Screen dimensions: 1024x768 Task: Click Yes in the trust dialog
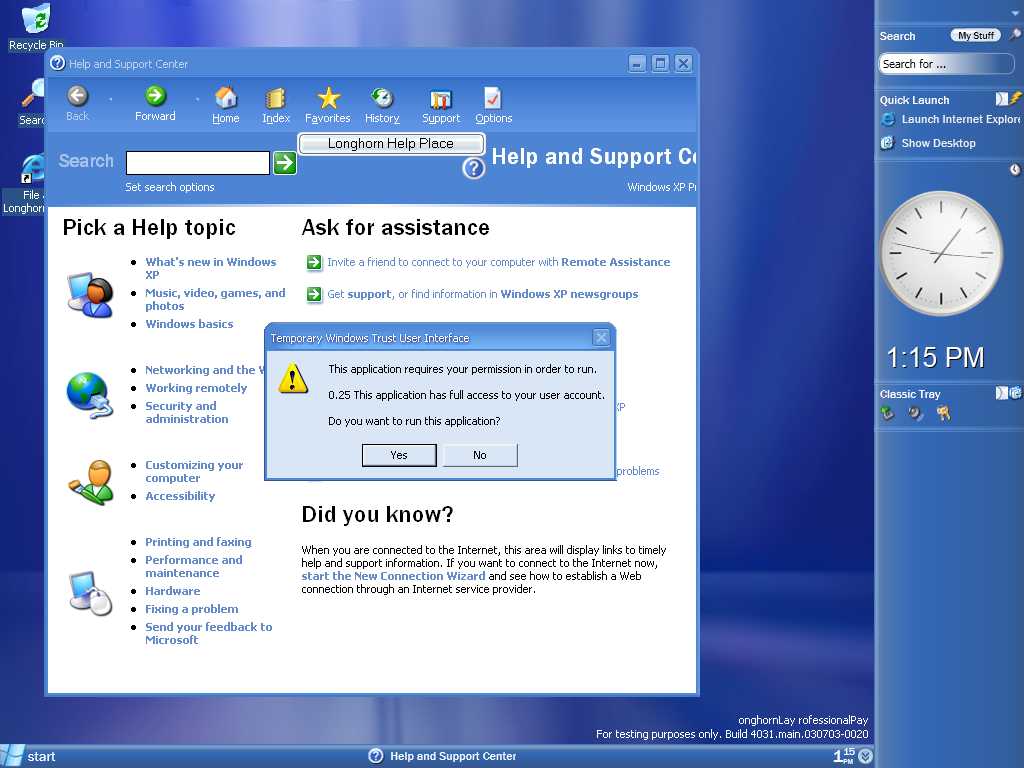click(399, 455)
